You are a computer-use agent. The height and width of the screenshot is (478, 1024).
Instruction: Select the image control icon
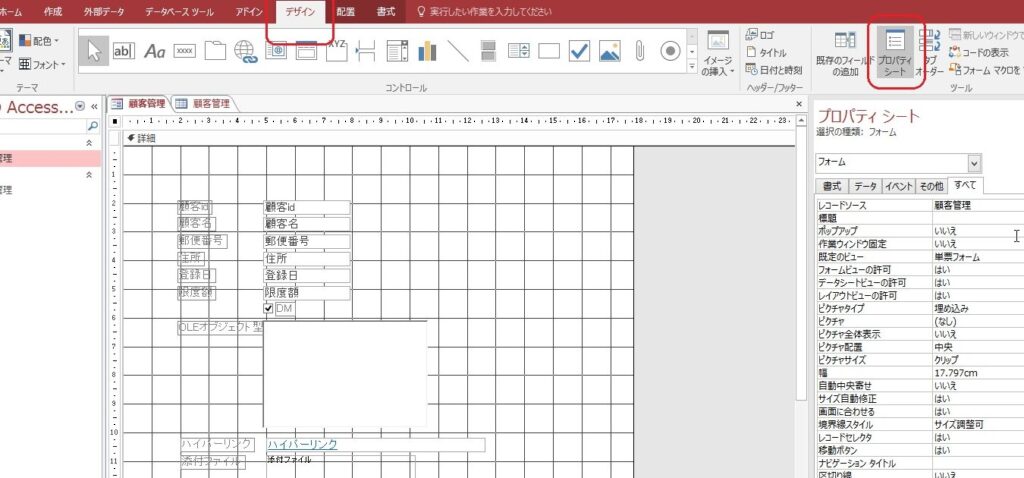(609, 50)
